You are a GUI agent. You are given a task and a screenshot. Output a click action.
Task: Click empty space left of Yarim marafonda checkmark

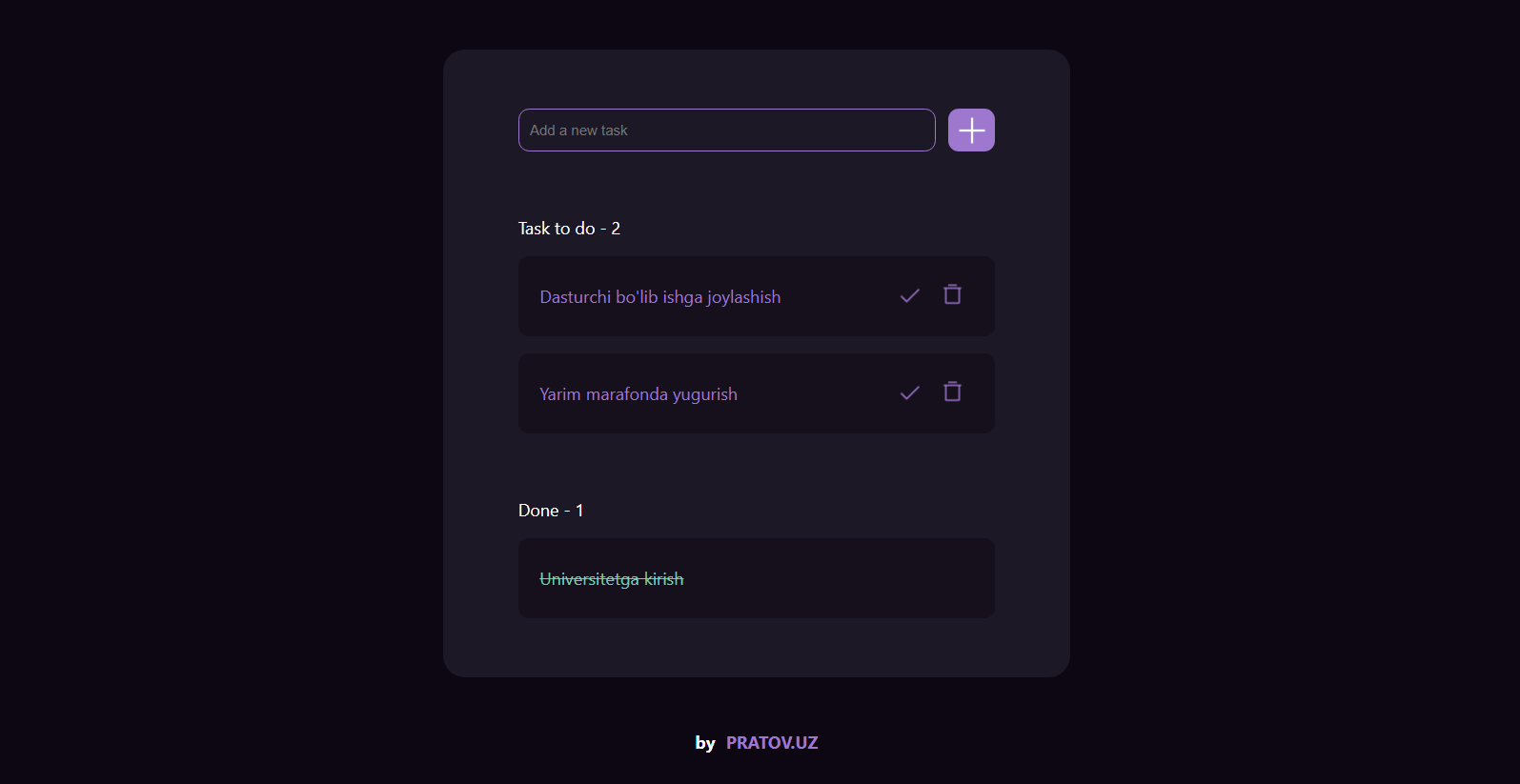pos(829,393)
